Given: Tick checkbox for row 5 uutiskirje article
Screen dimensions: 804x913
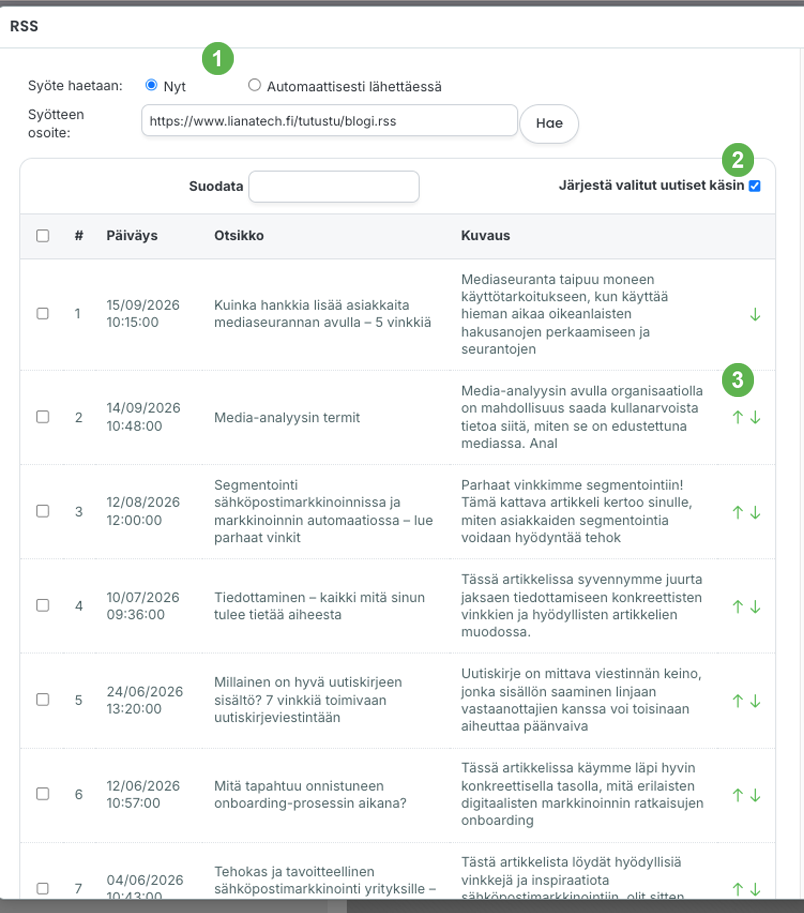Looking at the screenshot, I should point(42,699).
